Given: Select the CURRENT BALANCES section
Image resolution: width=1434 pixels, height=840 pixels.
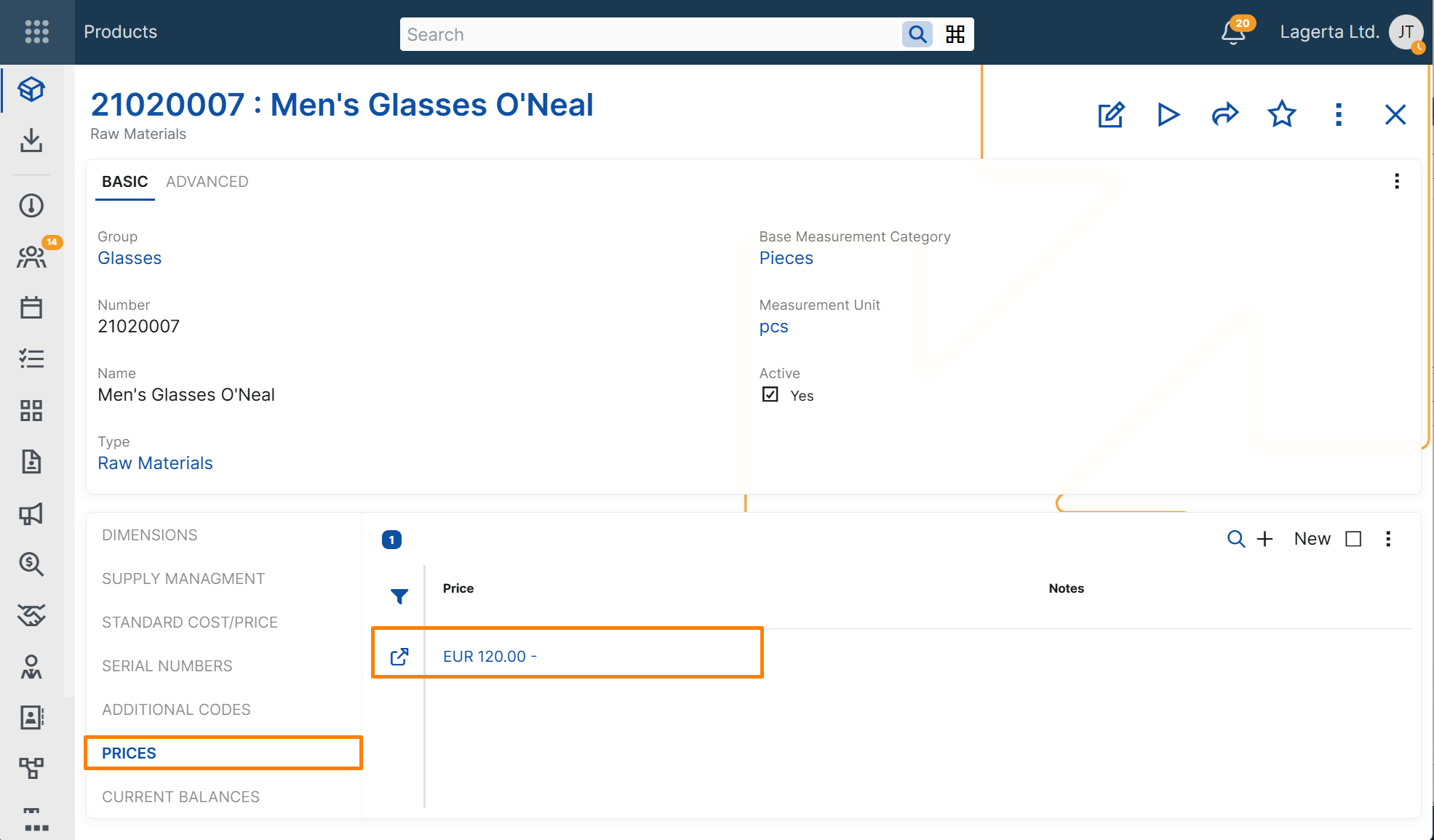Looking at the screenshot, I should 180,797.
